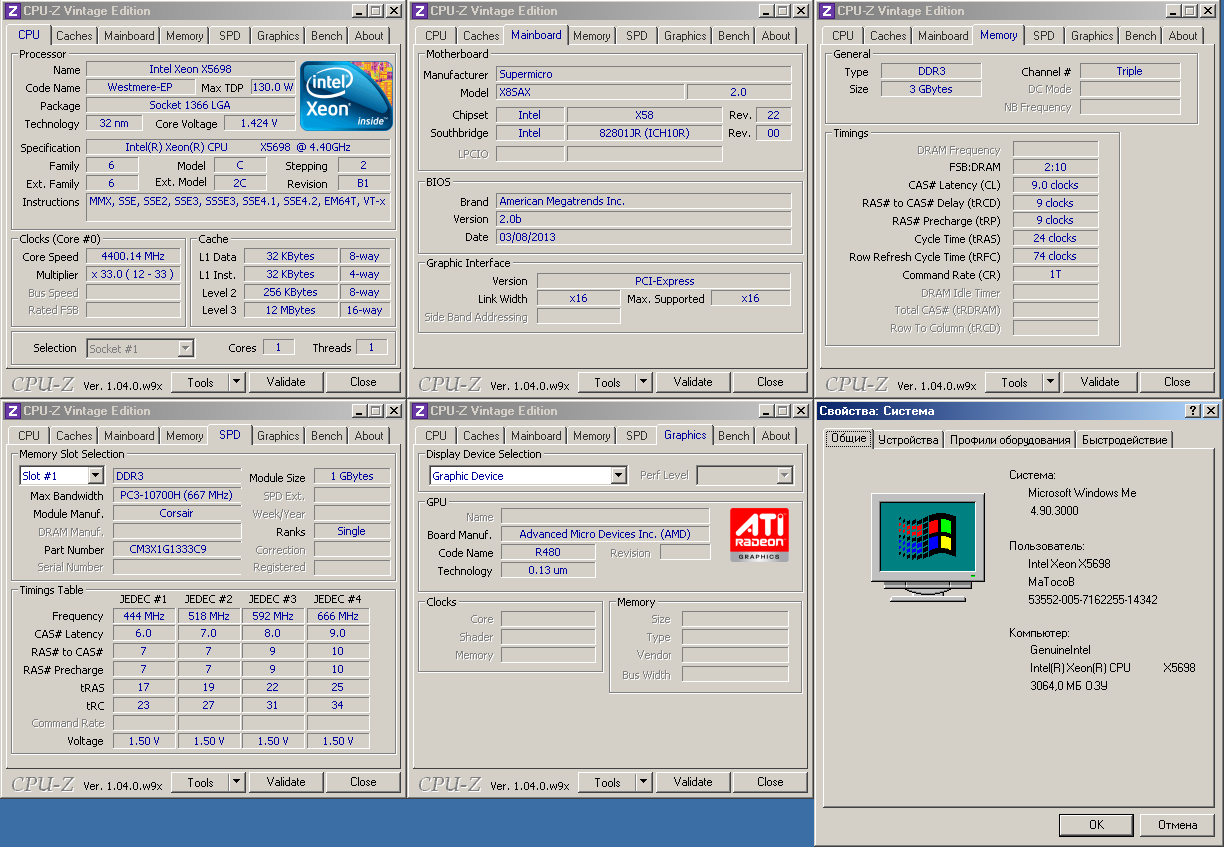Expand the Graphic Device selection dropdown
This screenshot has height=847, width=1224.
[x=618, y=476]
